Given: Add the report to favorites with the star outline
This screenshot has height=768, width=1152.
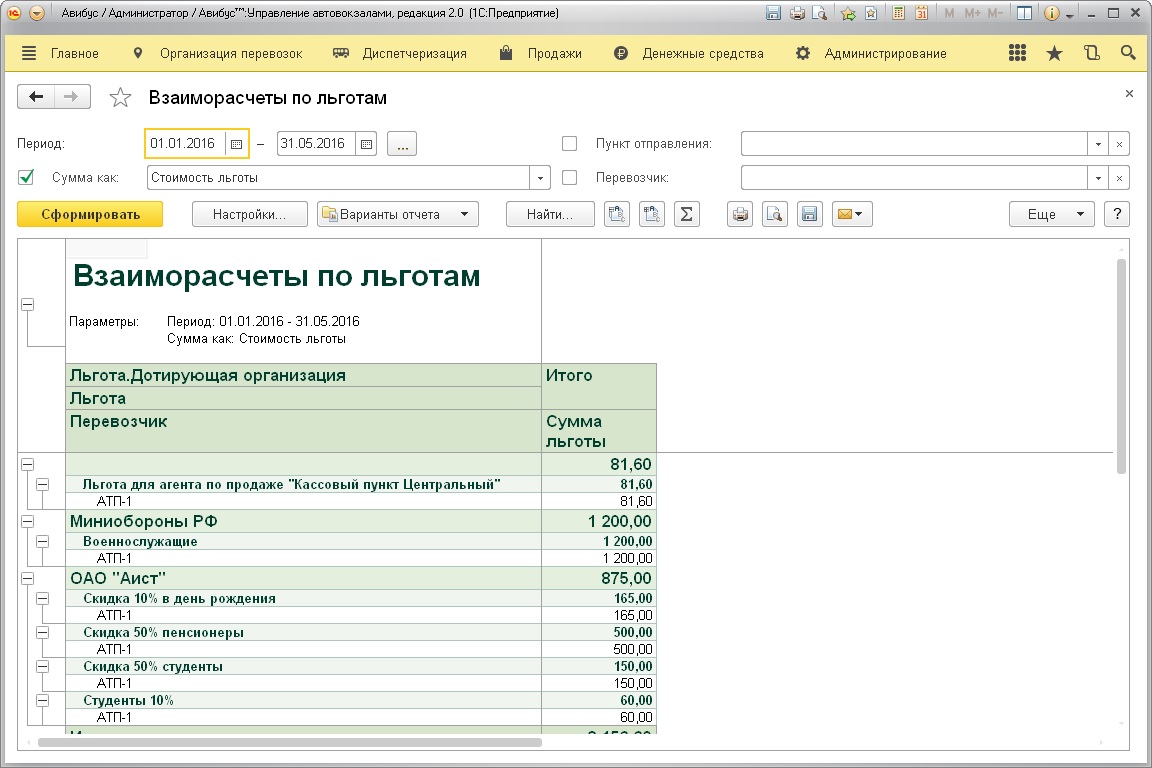Looking at the screenshot, I should [120, 97].
